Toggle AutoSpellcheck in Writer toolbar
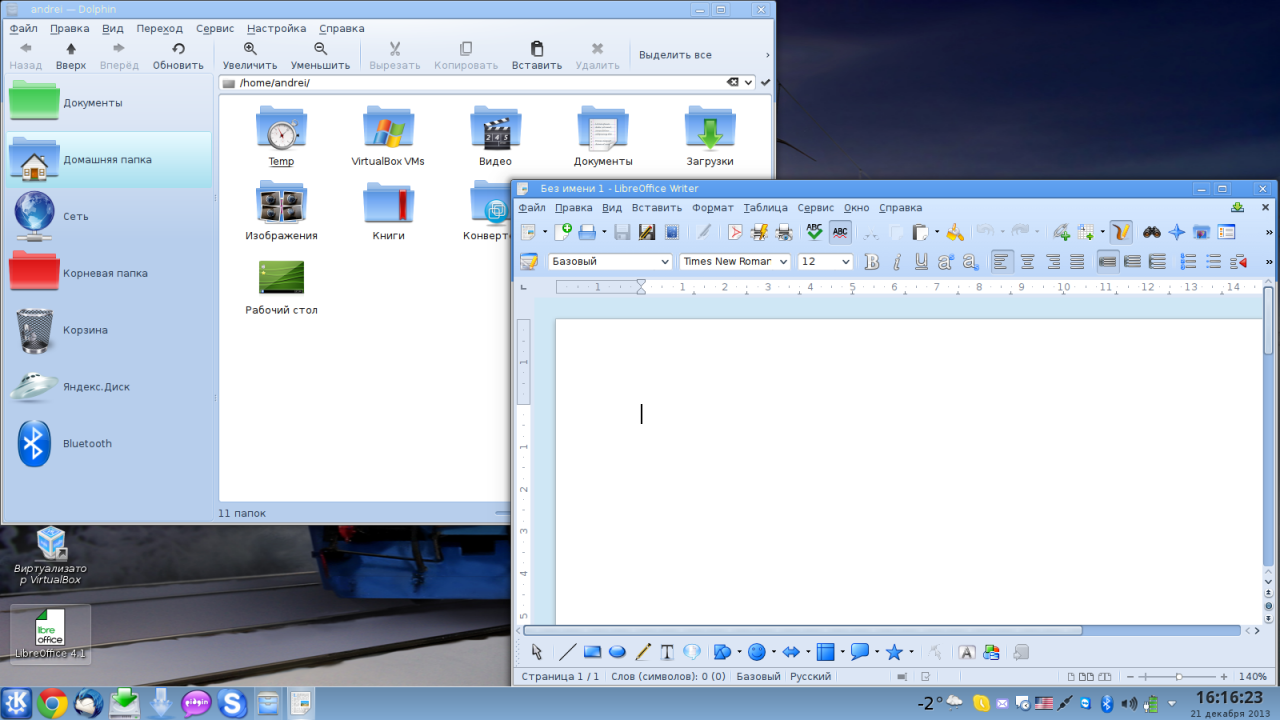Viewport: 1280px width, 720px height. 840,232
